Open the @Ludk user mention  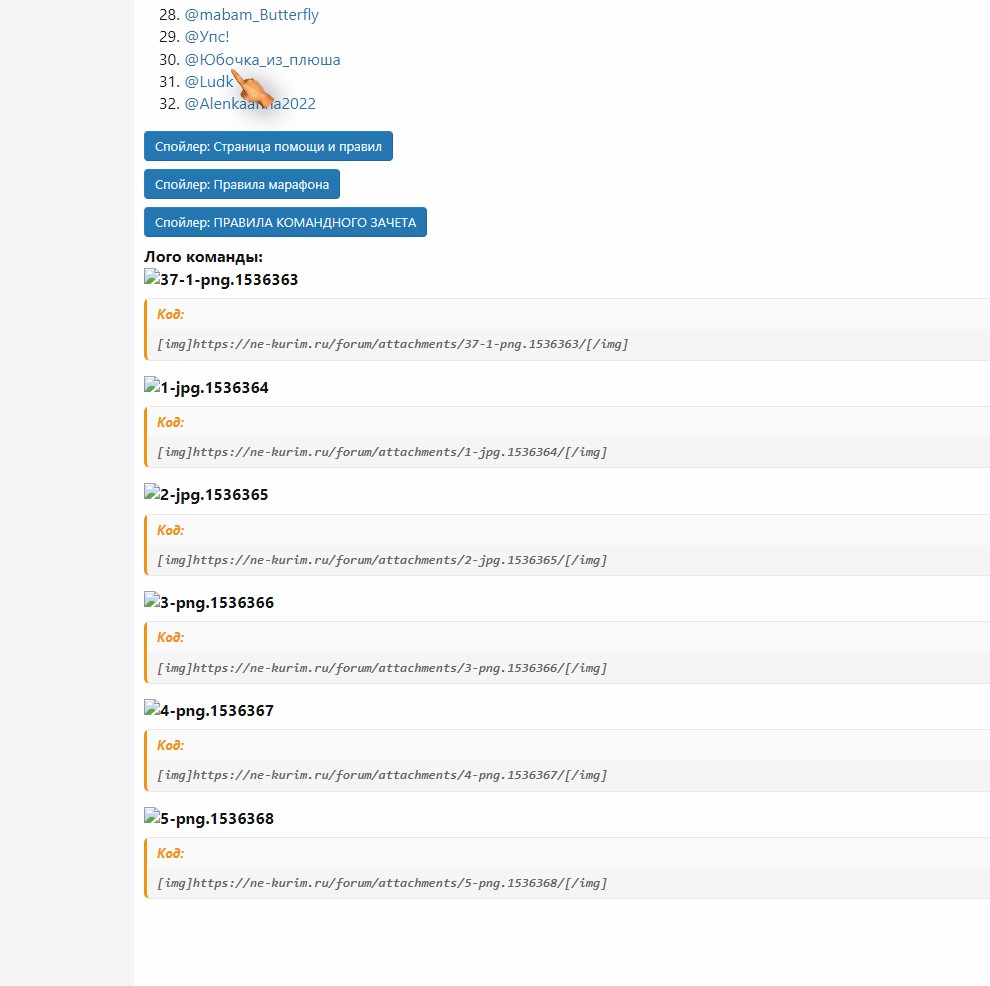point(209,81)
